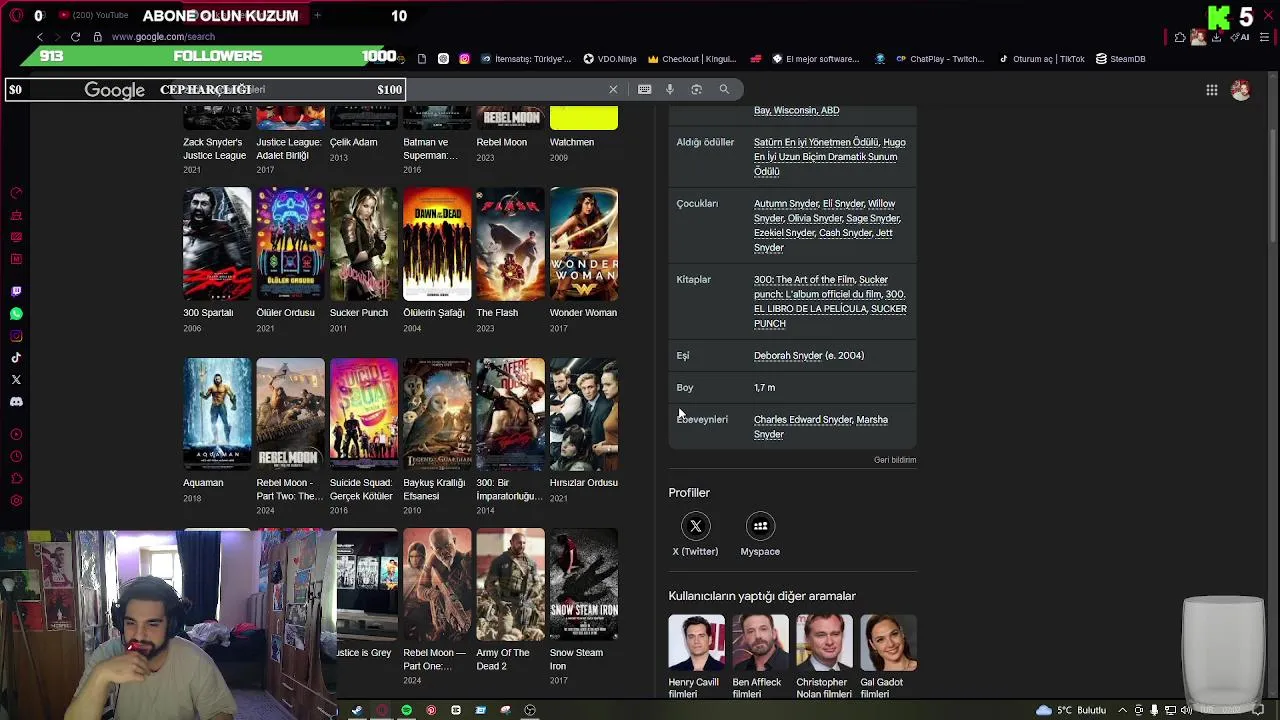The width and height of the screenshot is (1280, 720).
Task: Go back to previous page
Action: pos(40,37)
